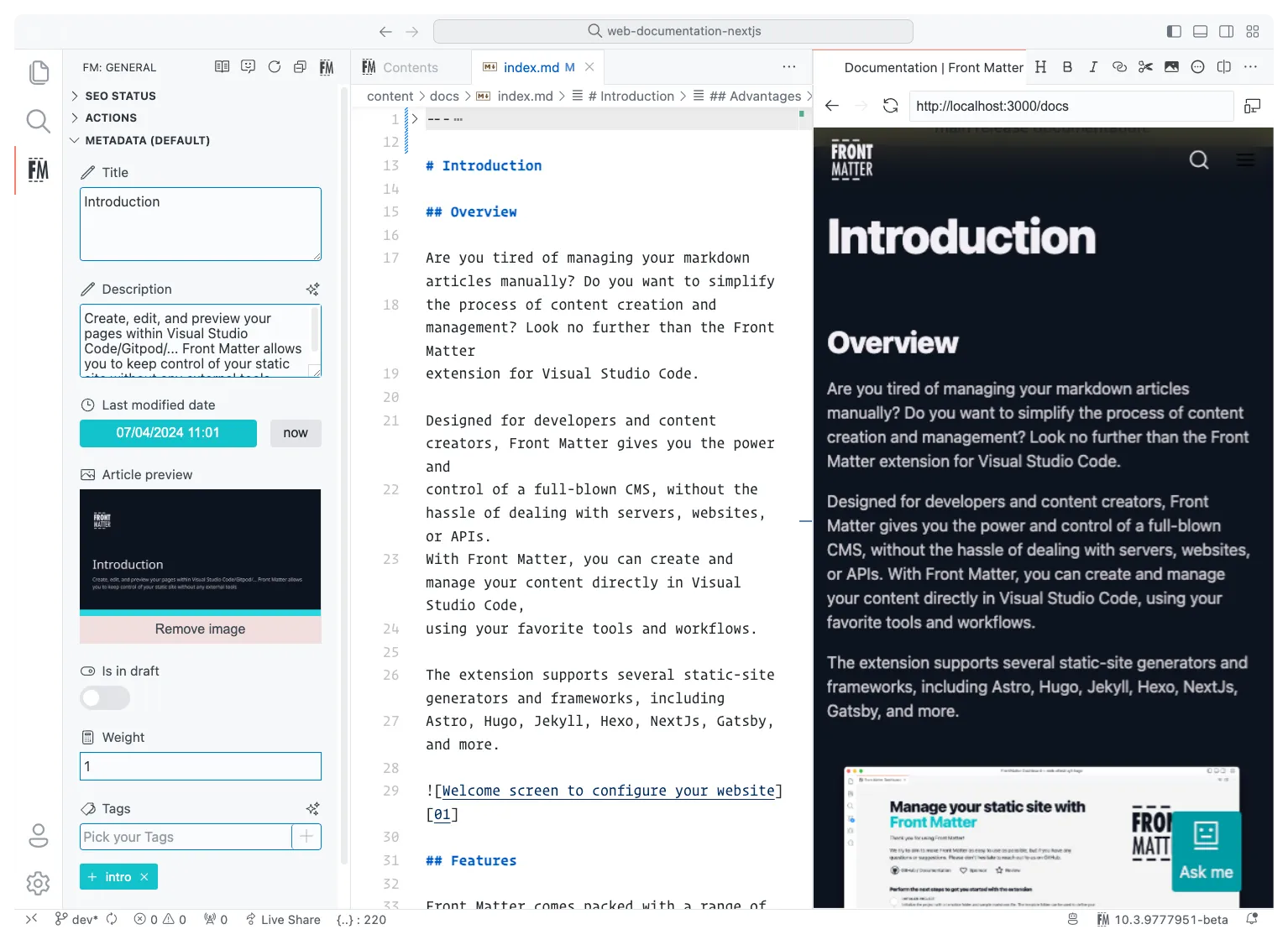Start a Live Share session from the status bar
This screenshot has width=1288, height=945.
click(x=283, y=919)
